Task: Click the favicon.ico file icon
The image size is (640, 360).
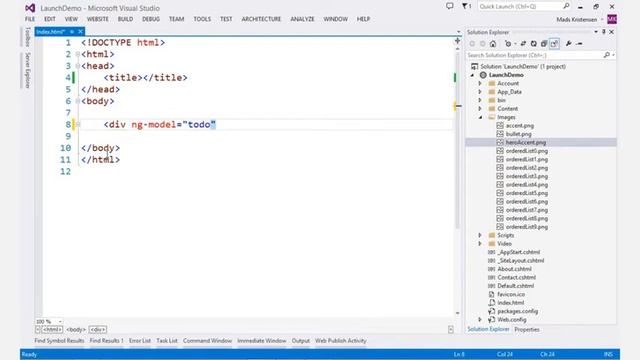Action: (491, 294)
